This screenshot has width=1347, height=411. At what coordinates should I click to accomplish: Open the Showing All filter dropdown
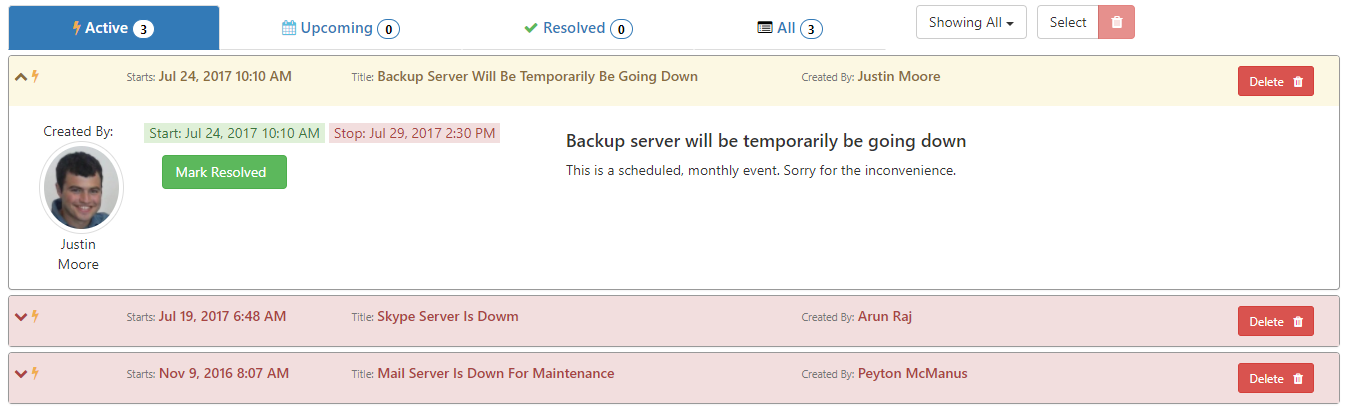[x=971, y=22]
